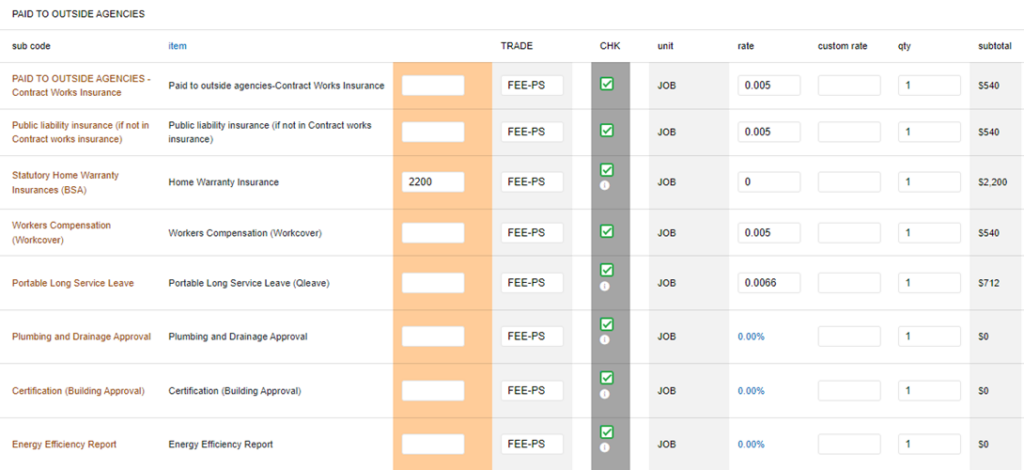Toggle CHK checkbox for Workers Compensation row
Viewport: 1024px width, 470px height.
coord(606,231)
